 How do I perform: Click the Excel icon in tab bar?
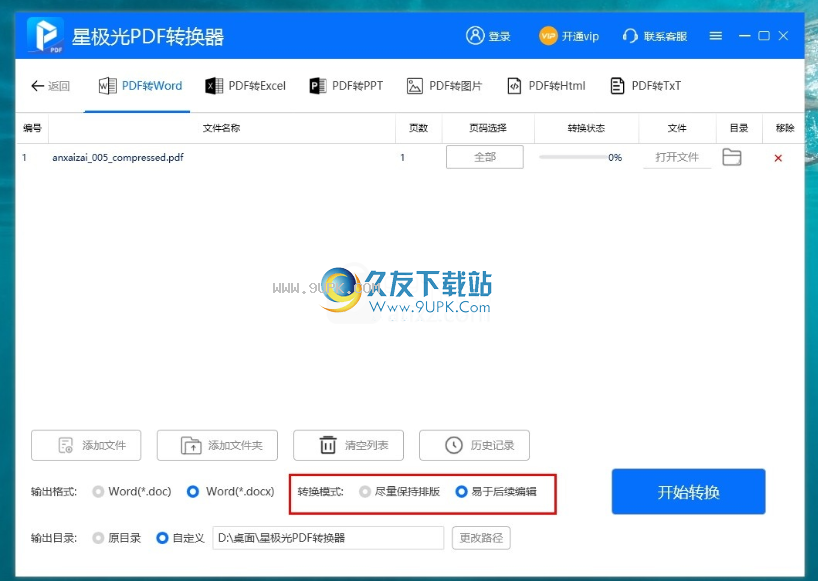pyautogui.click(x=214, y=86)
